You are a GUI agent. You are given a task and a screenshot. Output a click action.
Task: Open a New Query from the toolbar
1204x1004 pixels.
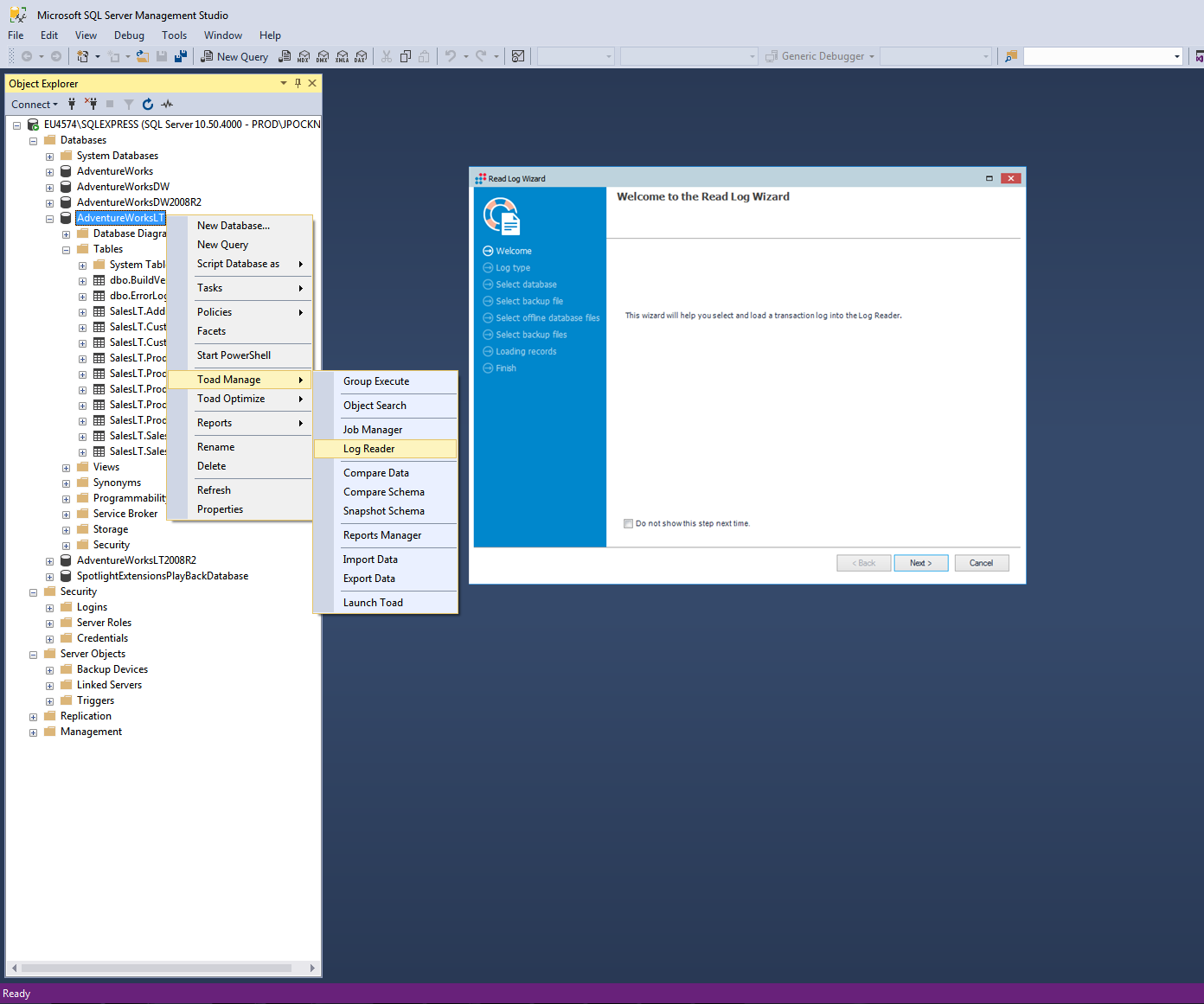[x=234, y=56]
